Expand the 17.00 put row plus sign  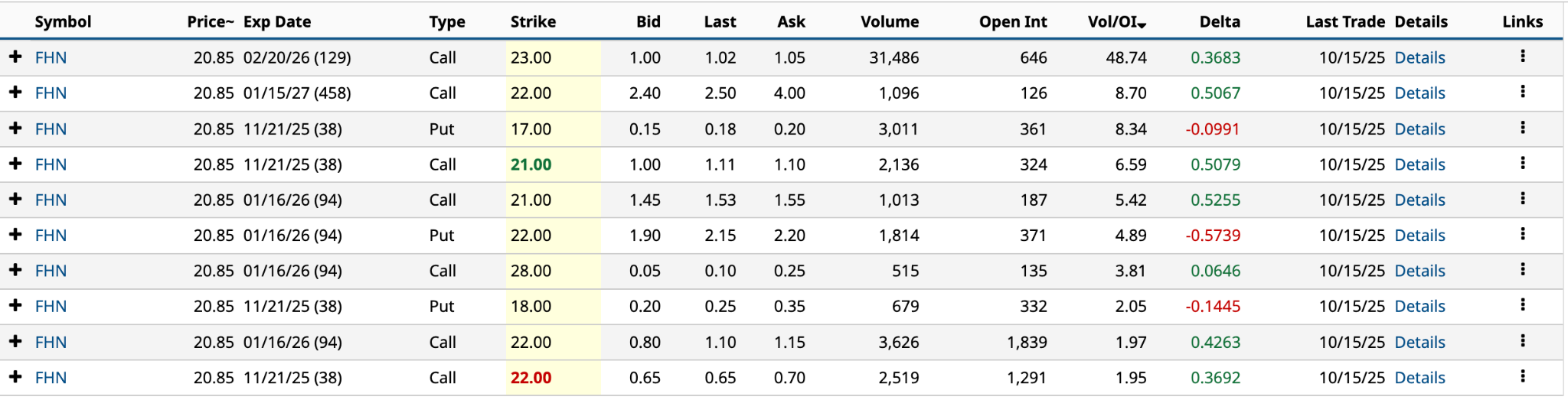(x=15, y=128)
